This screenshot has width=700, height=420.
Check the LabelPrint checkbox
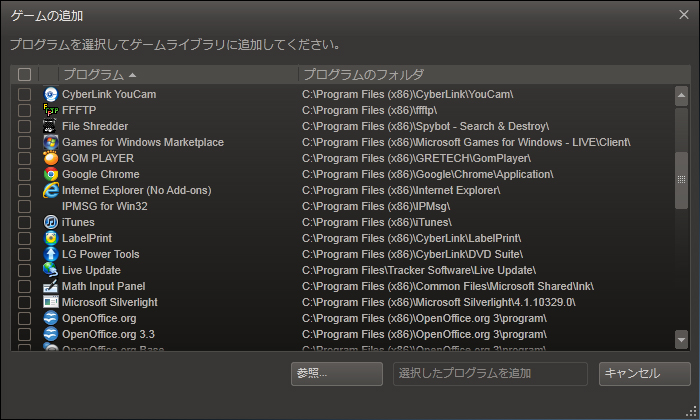click(25, 238)
